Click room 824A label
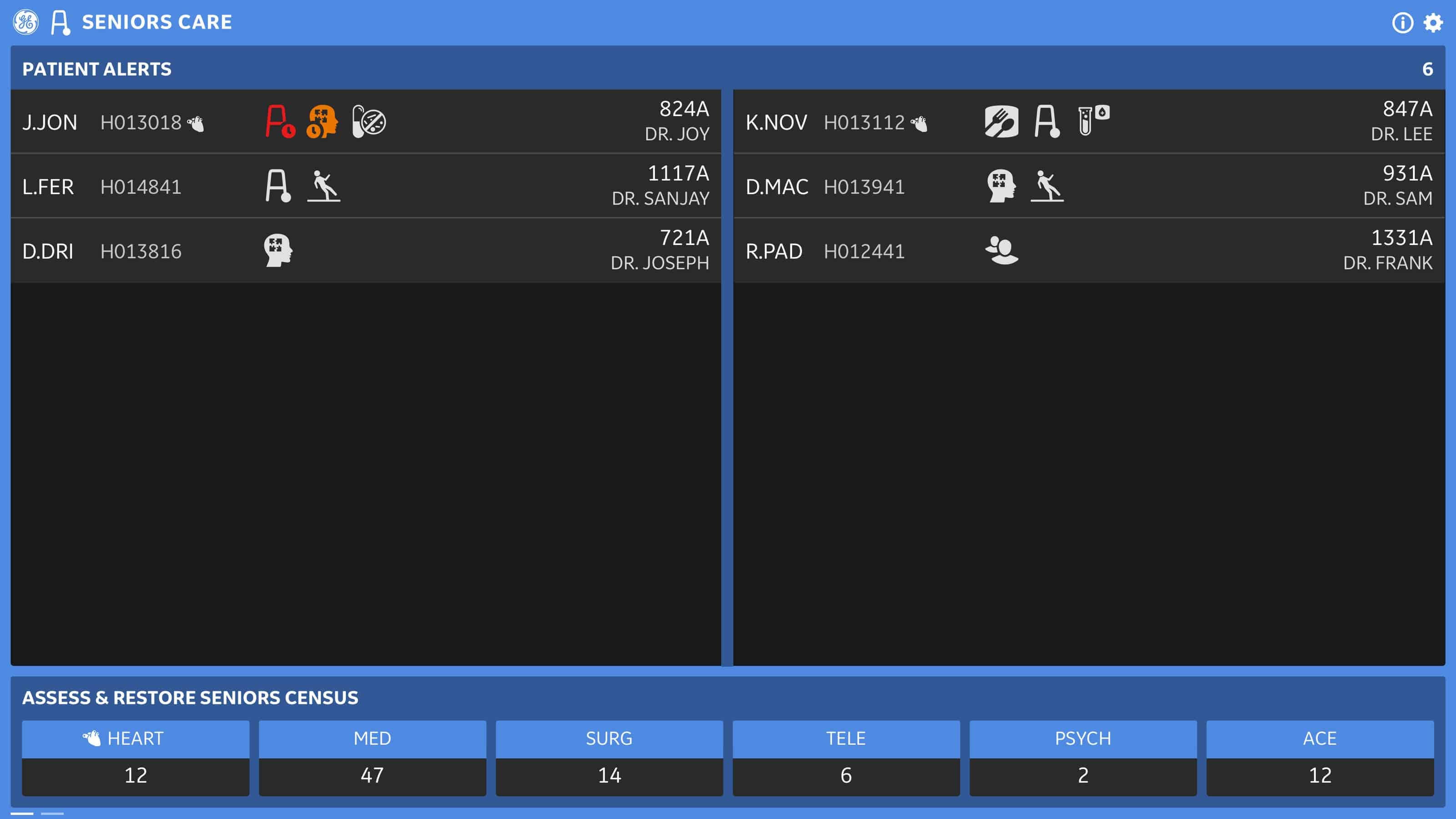Screen dimensions: 1456x819 pos(684,109)
